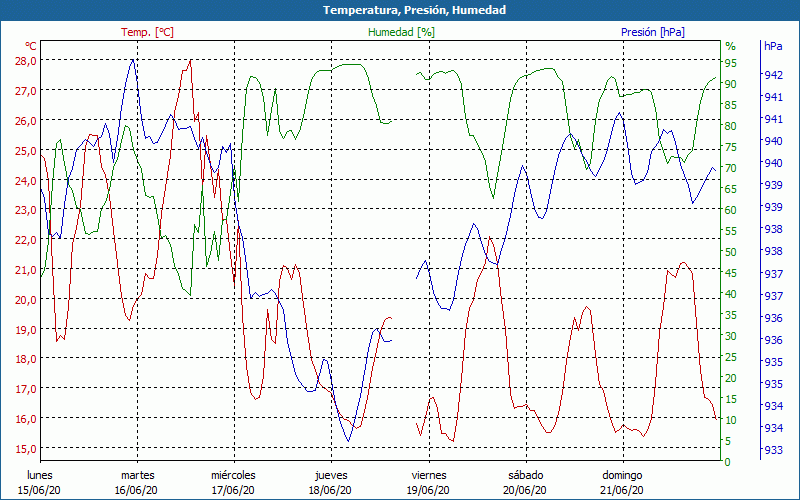Click the '19,0' temperature axis value

26,330
